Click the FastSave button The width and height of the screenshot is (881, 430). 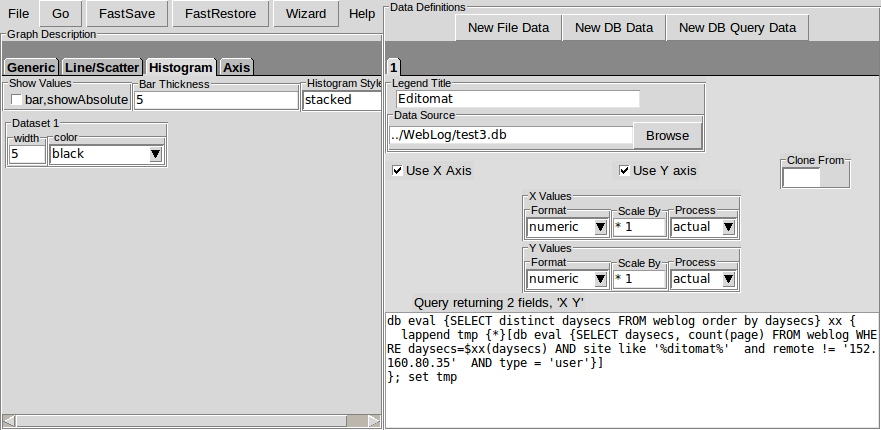coord(127,14)
